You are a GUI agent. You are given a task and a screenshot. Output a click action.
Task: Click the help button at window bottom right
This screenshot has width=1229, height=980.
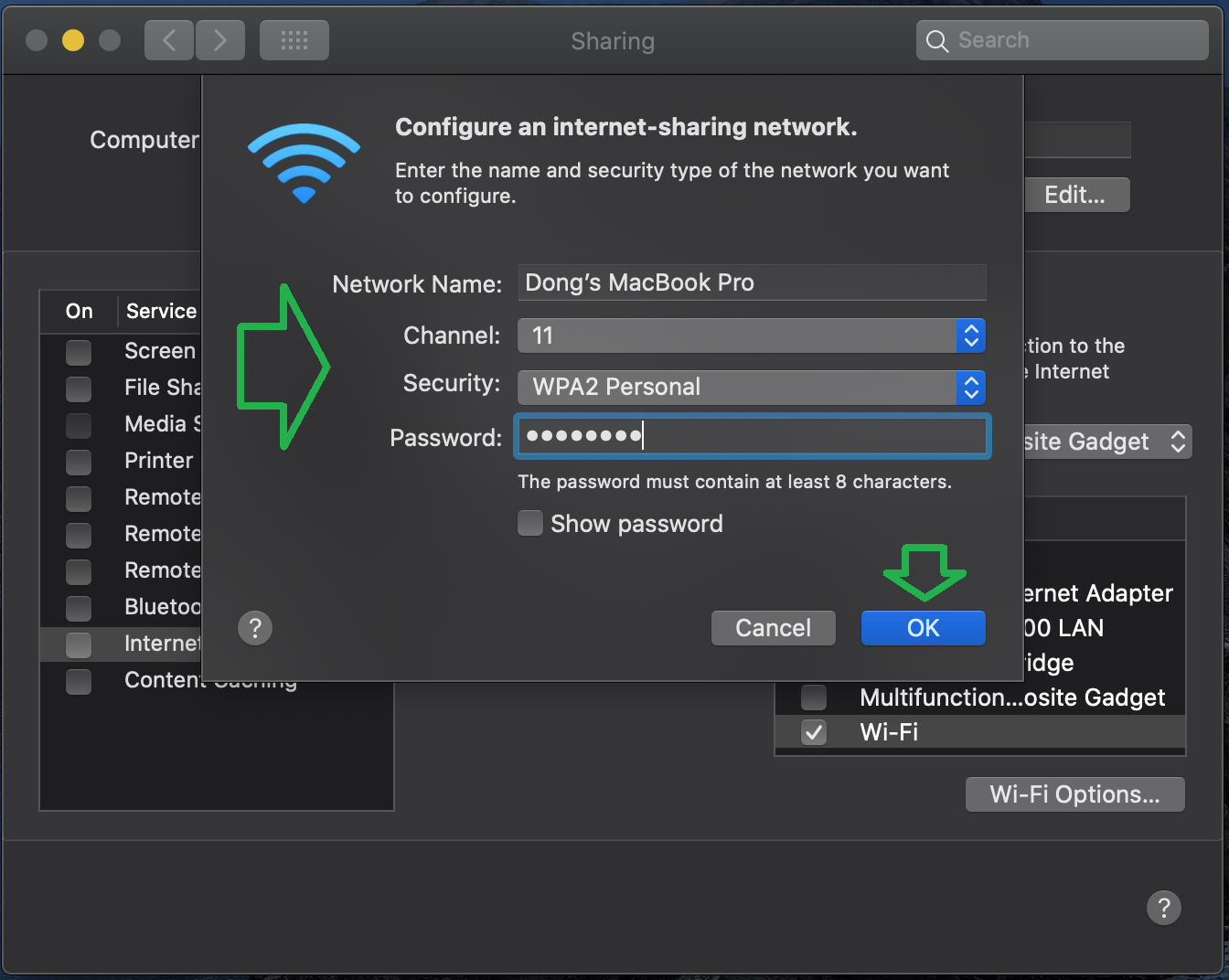(1163, 908)
